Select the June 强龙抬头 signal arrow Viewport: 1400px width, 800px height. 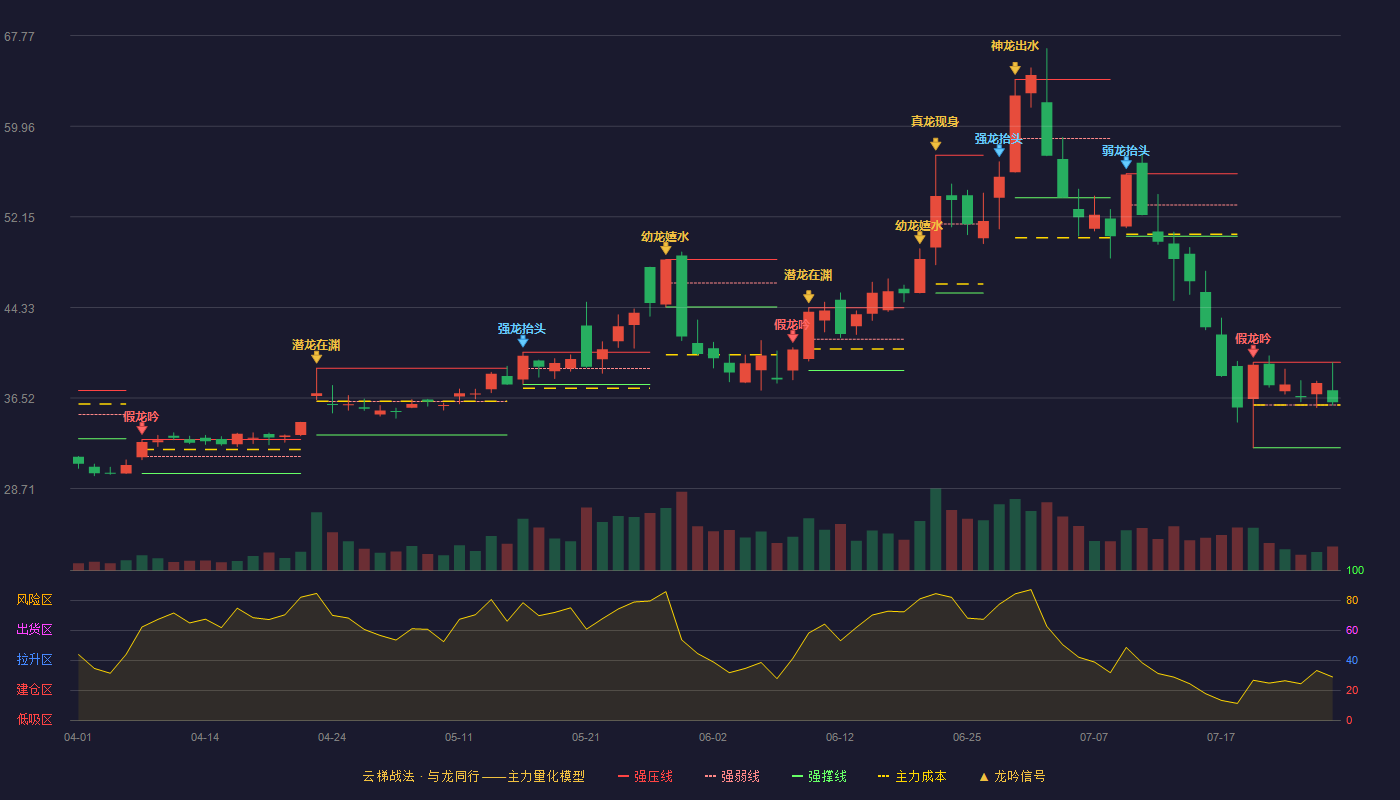[999, 151]
